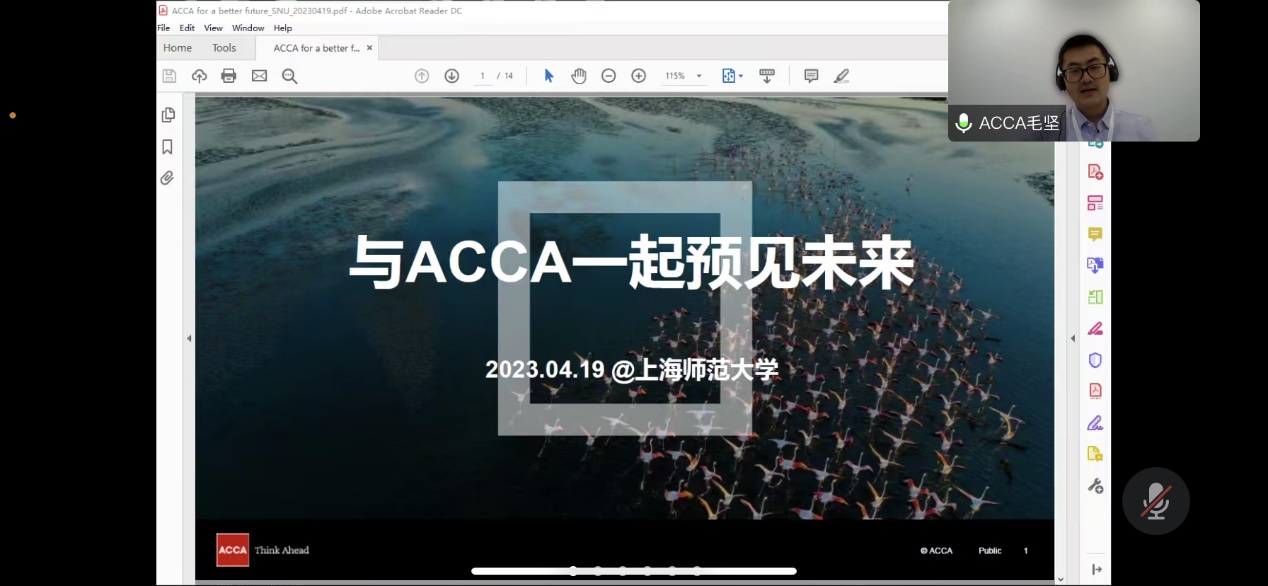Image resolution: width=1268 pixels, height=586 pixels.
Task: Go to next page arrow
Action: 452,76
